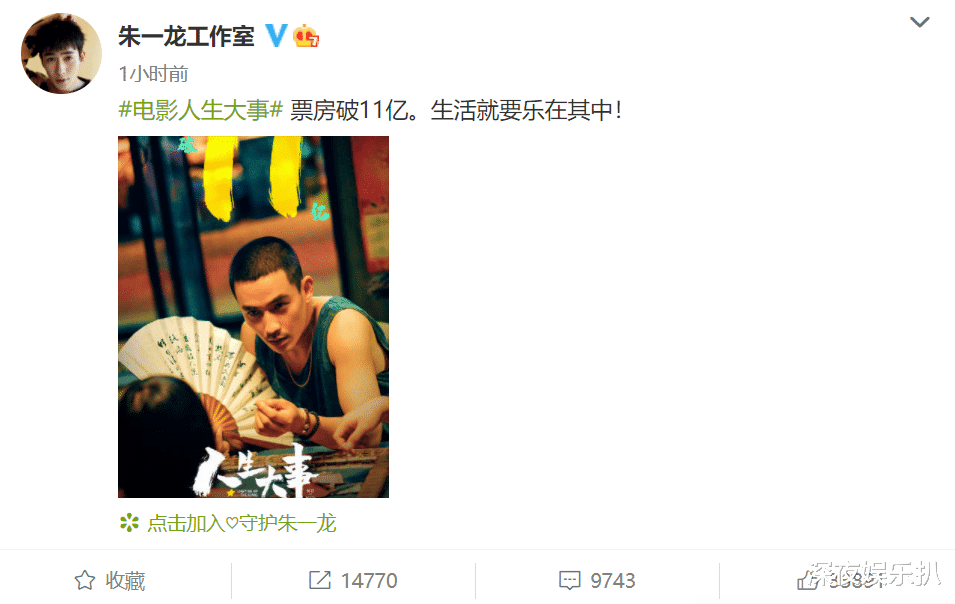Click the repost share arrow icon
Image resolution: width=955 pixels, height=604 pixels.
point(320,580)
